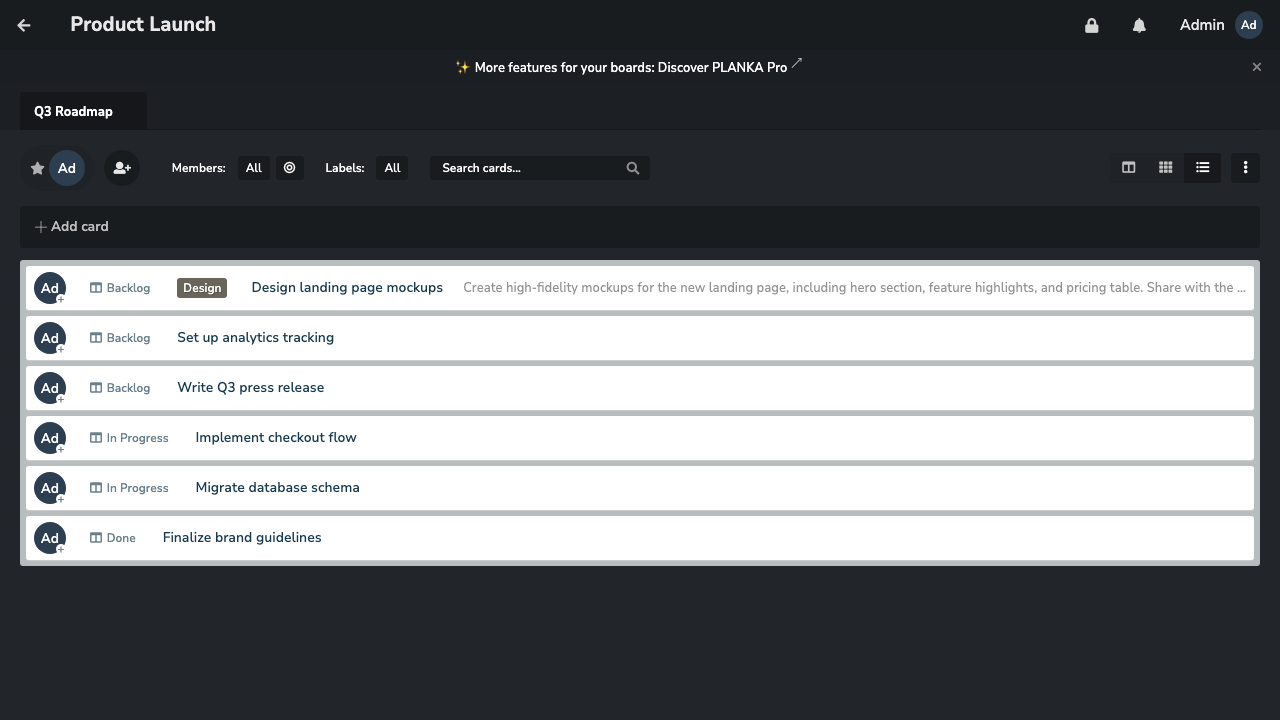The width and height of the screenshot is (1280, 720).
Task: Click avatar on Migrate database schema row
Action: point(50,488)
